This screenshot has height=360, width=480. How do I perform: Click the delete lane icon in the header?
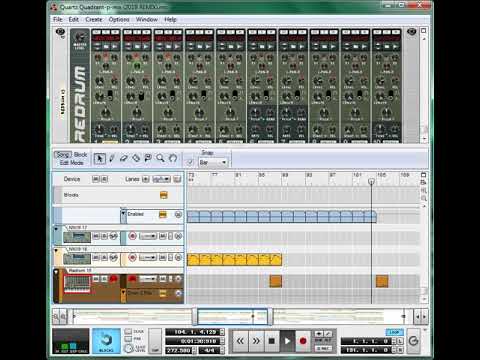point(177,179)
